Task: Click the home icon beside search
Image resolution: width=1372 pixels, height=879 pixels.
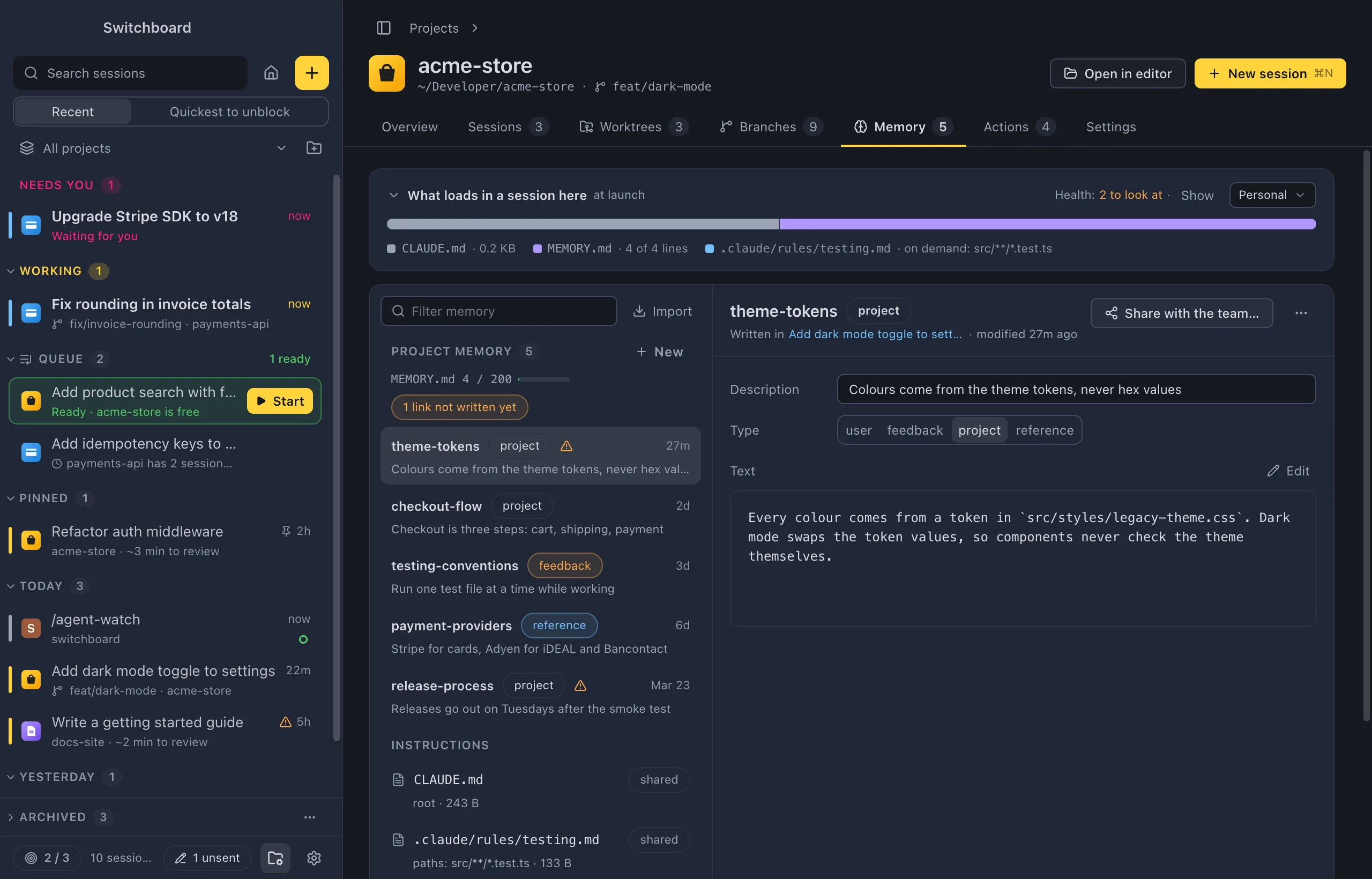Action: (x=271, y=73)
